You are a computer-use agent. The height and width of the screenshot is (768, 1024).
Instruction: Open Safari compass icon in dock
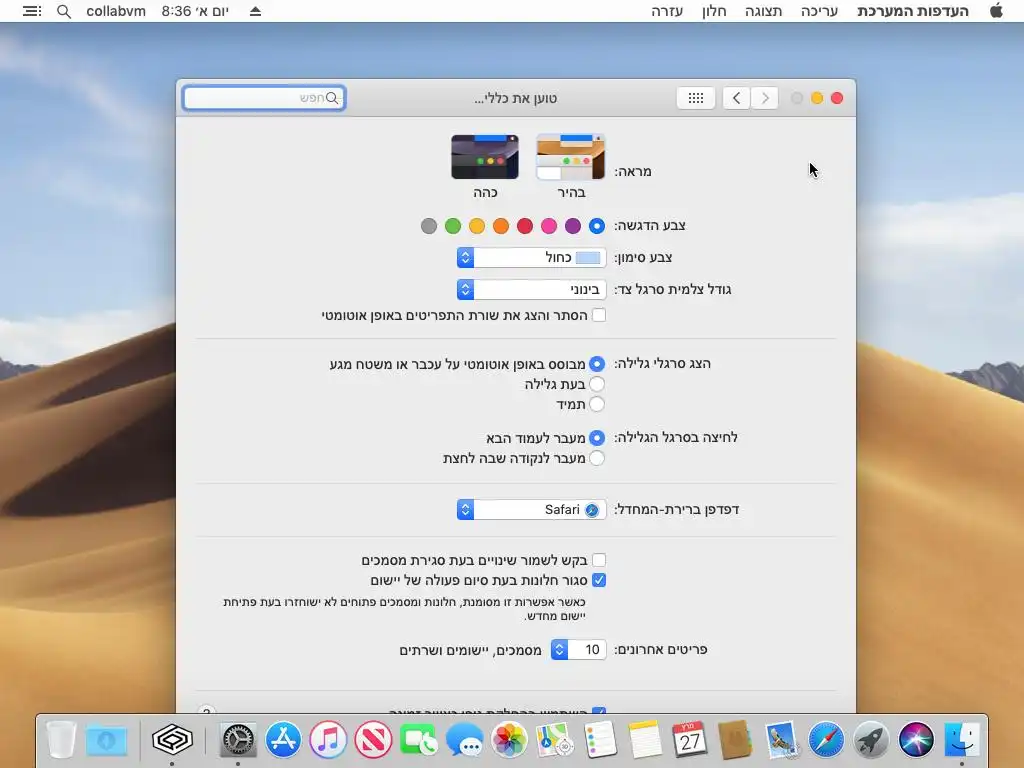(826, 740)
